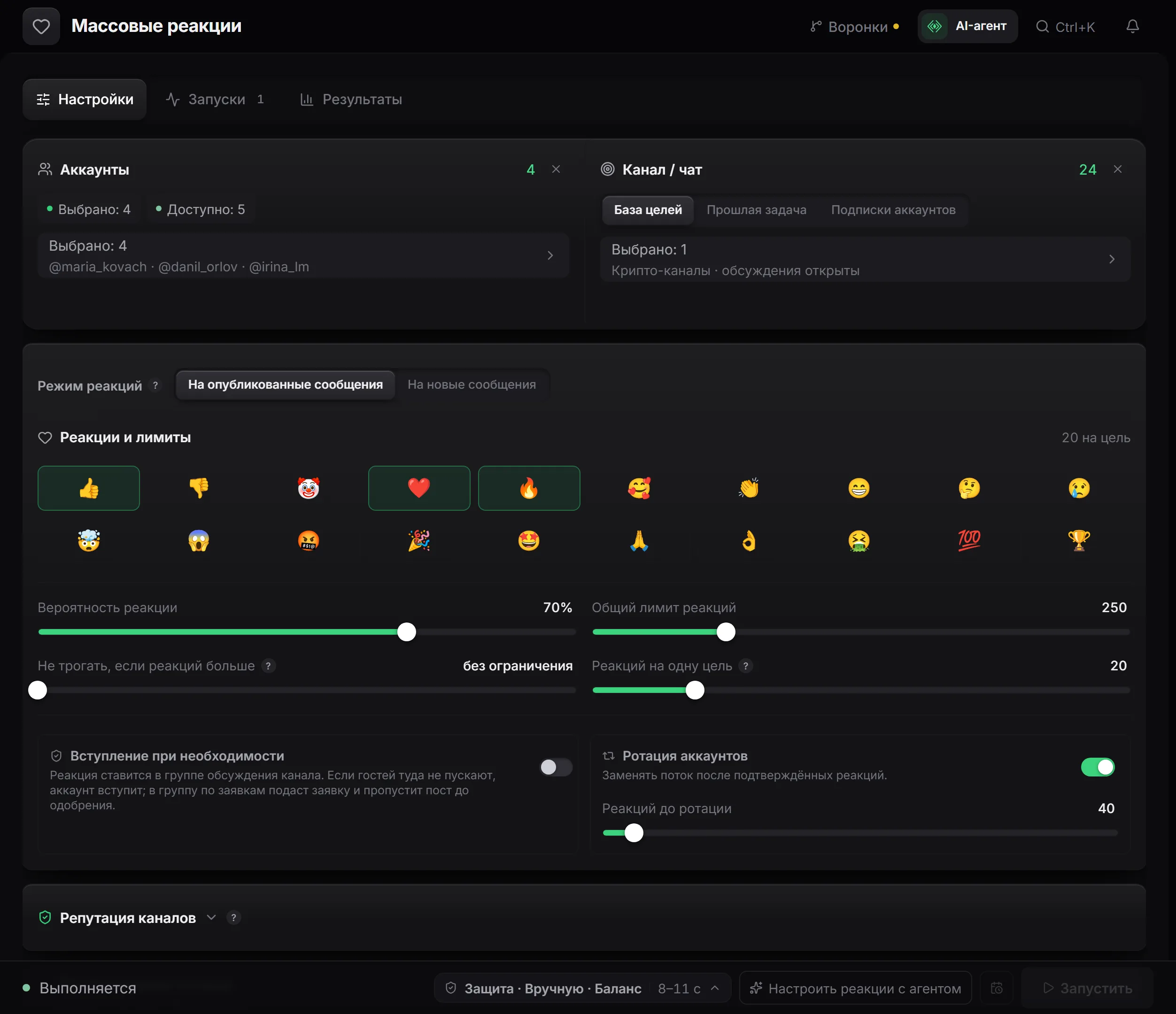
Task: Select the Подписки аккаунтов tab
Action: pos(893,210)
